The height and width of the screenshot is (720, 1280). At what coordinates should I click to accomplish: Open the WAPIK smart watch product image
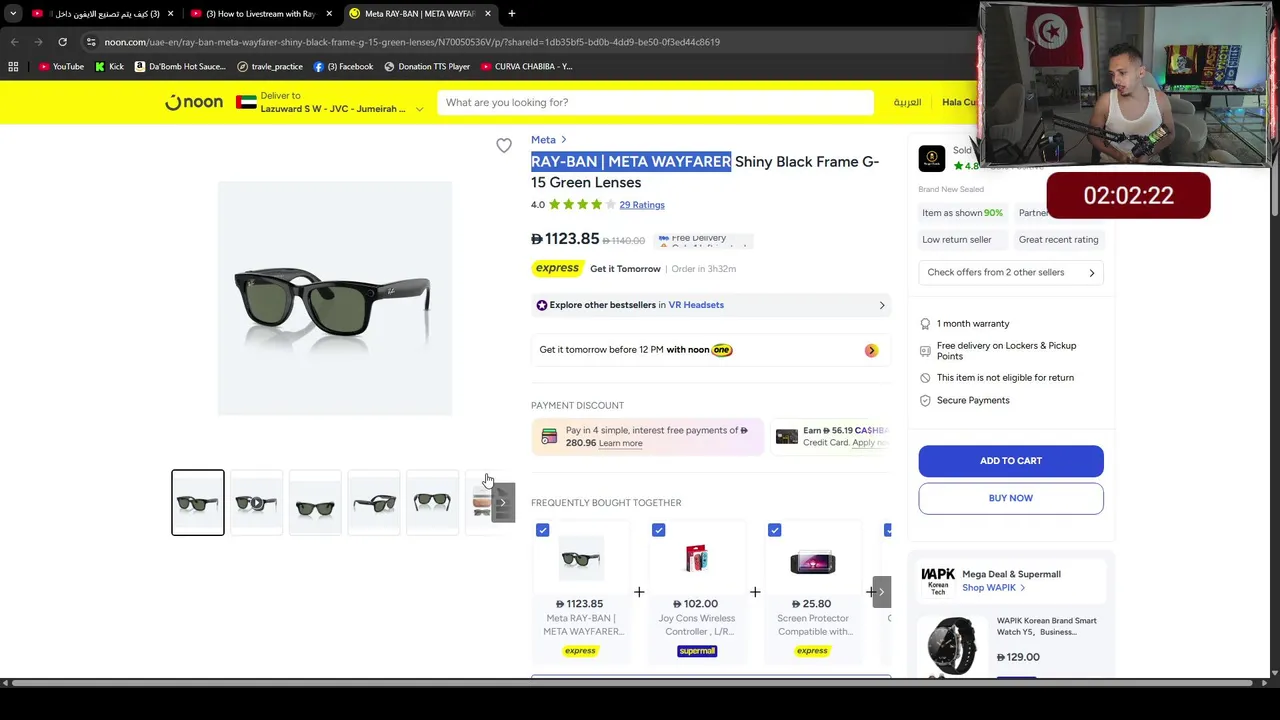click(x=952, y=646)
